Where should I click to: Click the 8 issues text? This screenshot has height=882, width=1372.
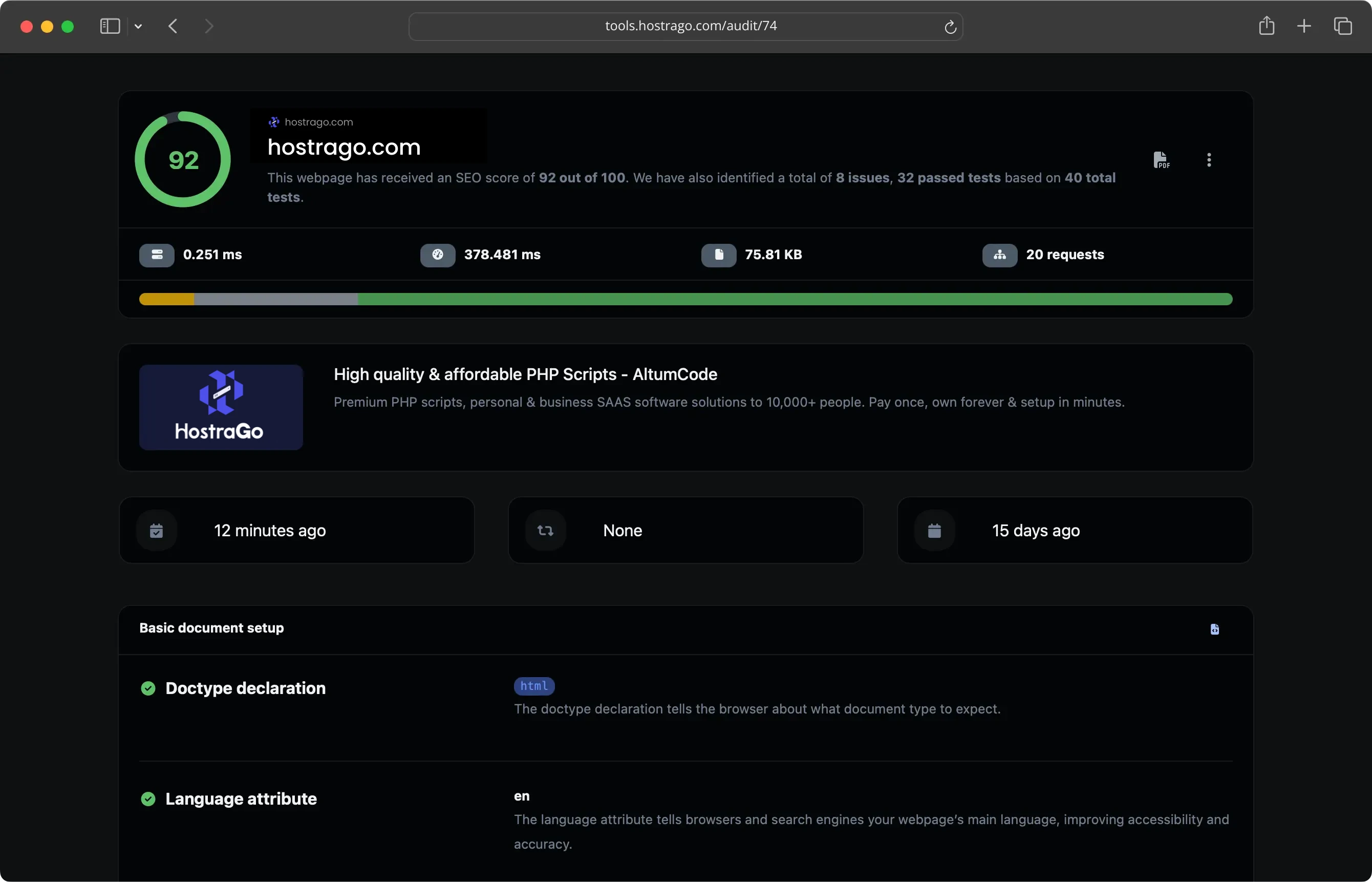tap(862, 178)
